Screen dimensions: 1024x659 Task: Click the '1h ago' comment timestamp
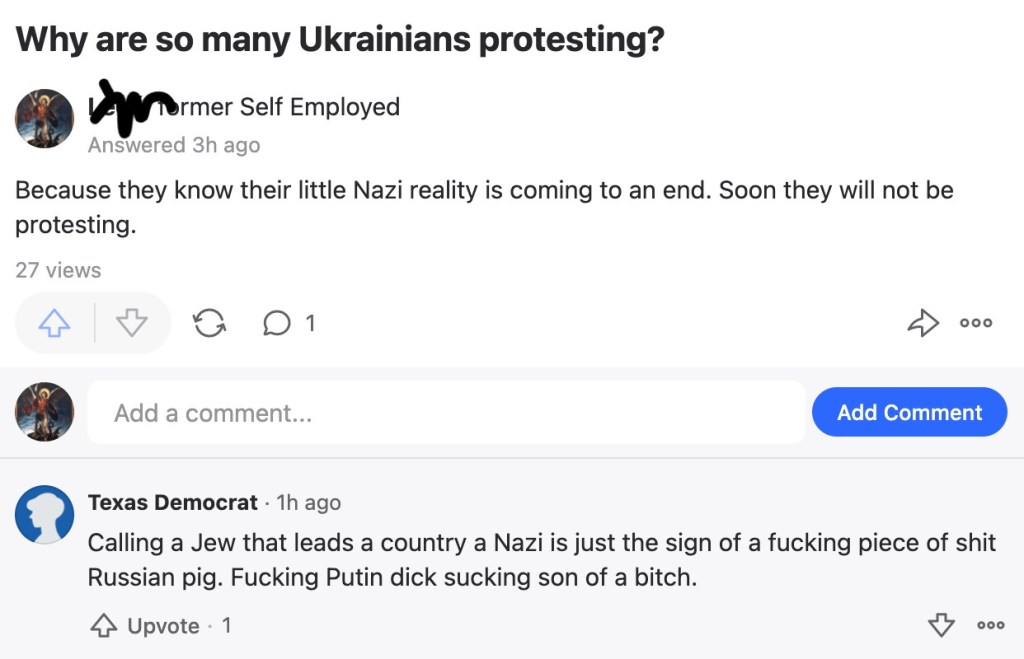pos(308,502)
